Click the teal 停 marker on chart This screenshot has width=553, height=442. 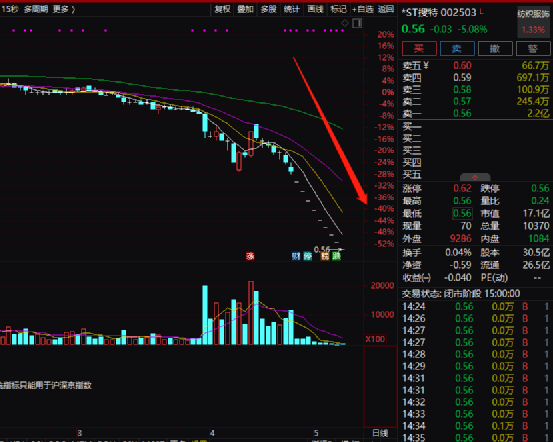[308, 256]
